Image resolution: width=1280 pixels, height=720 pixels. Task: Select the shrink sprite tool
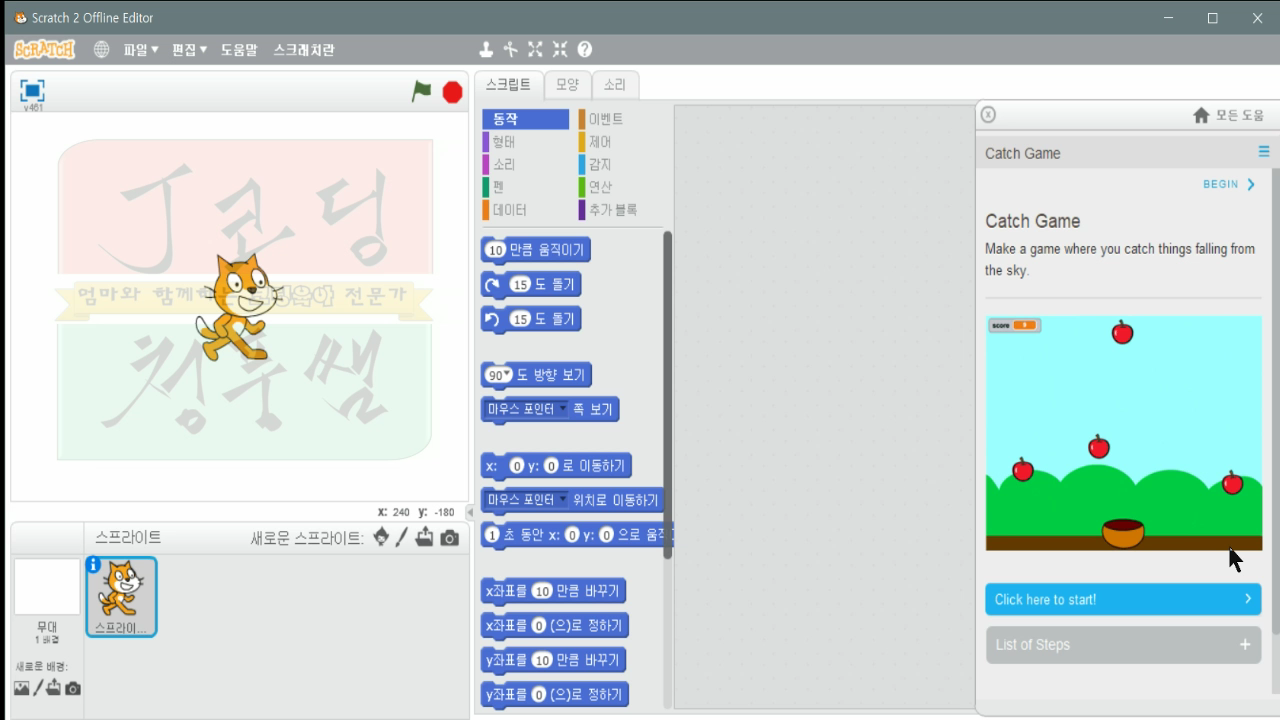[x=560, y=50]
